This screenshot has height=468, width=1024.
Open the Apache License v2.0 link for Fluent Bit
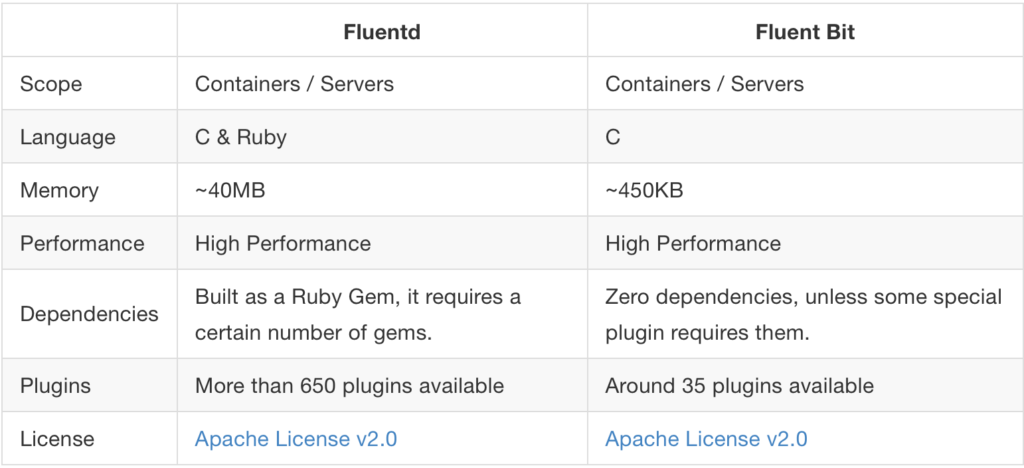coord(707,439)
